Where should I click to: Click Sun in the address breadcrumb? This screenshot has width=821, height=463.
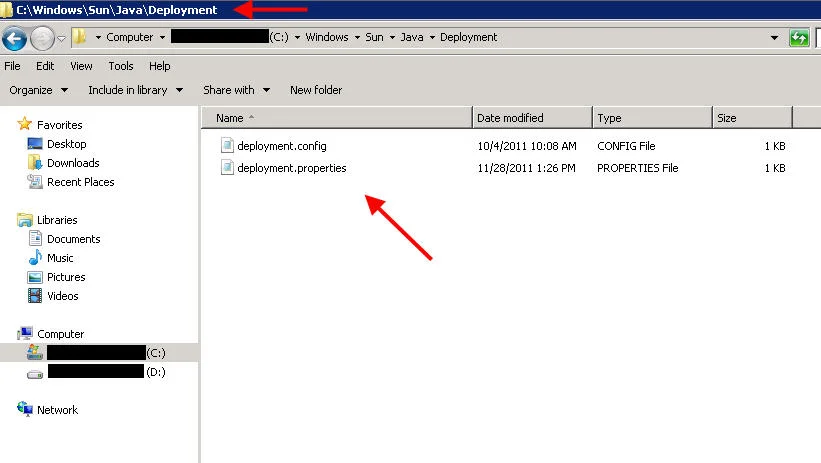(x=374, y=37)
